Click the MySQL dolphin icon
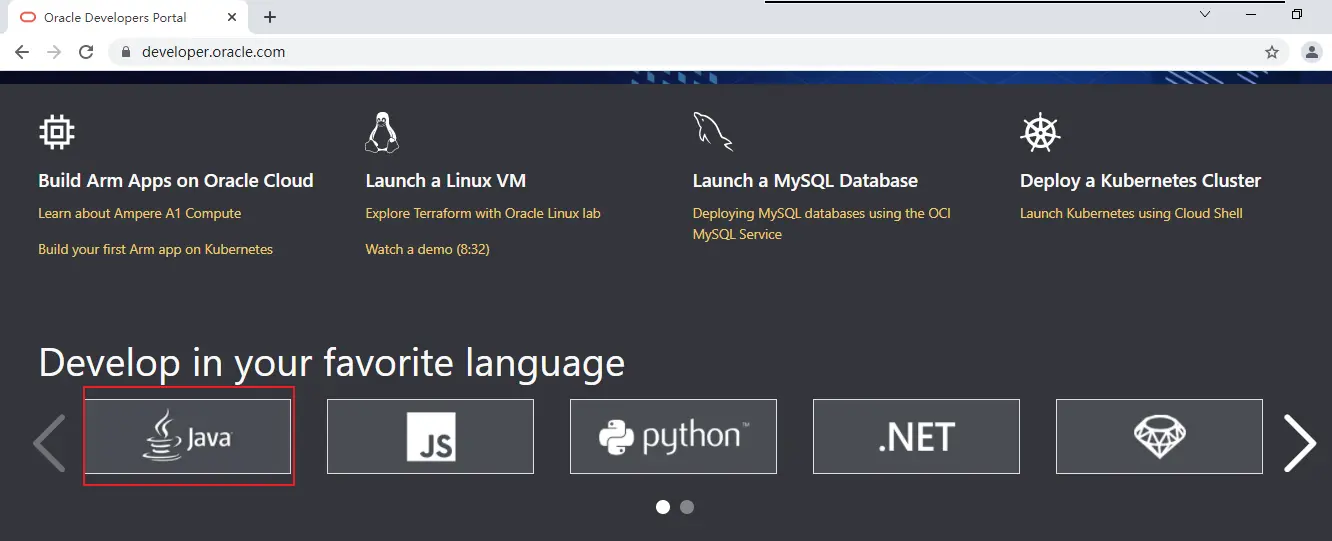 coord(712,132)
